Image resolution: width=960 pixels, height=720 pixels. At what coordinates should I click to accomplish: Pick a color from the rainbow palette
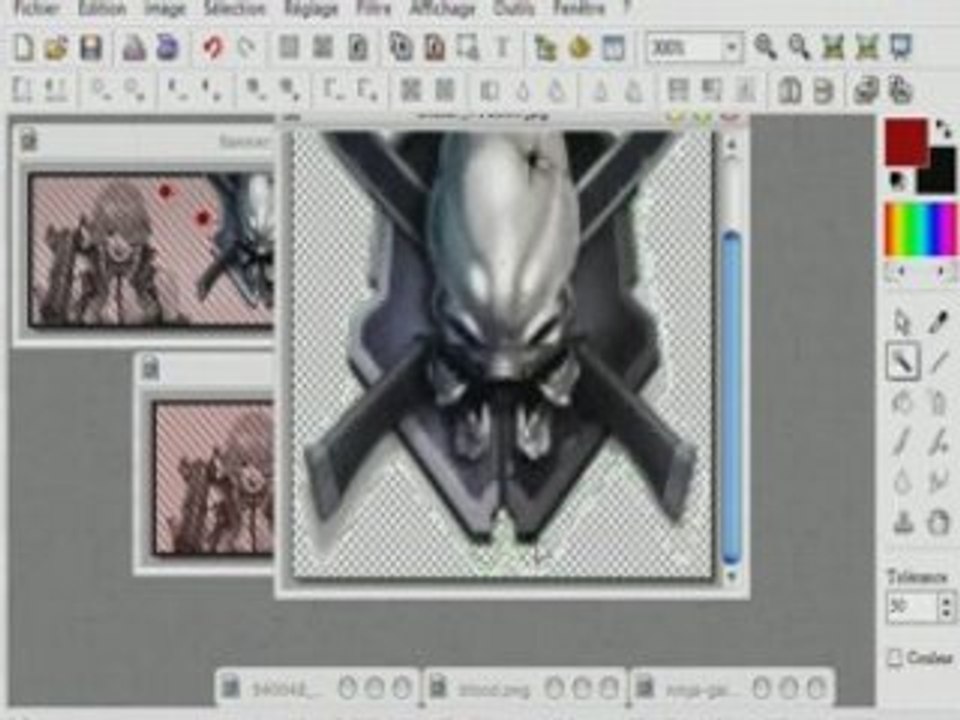pos(920,230)
